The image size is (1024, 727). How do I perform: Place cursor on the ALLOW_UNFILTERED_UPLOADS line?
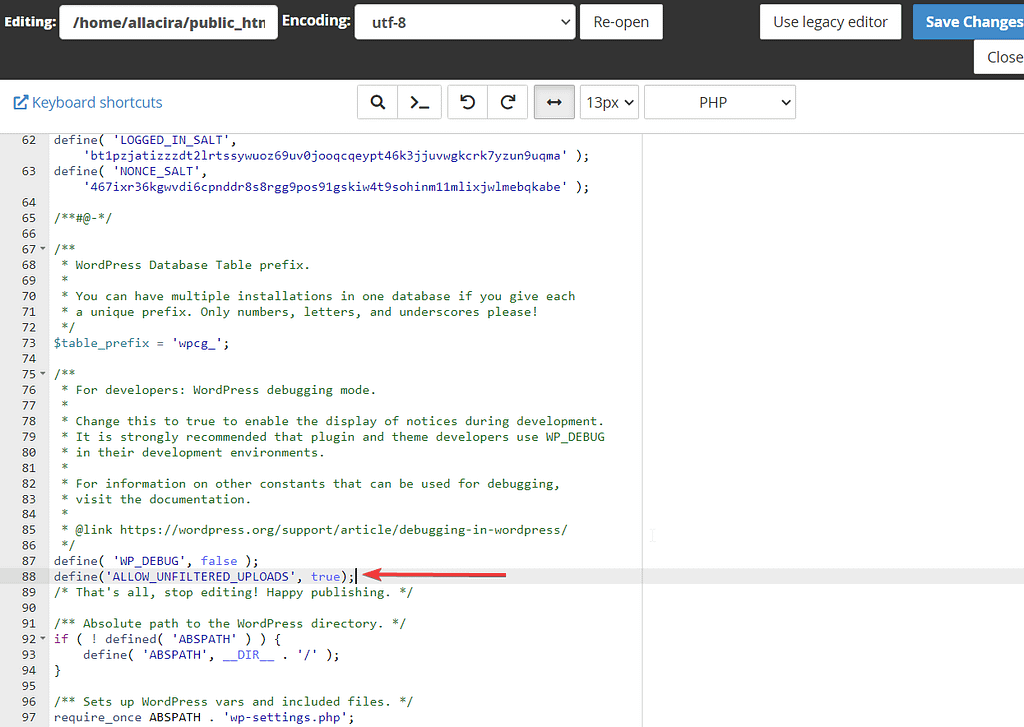(x=200, y=576)
